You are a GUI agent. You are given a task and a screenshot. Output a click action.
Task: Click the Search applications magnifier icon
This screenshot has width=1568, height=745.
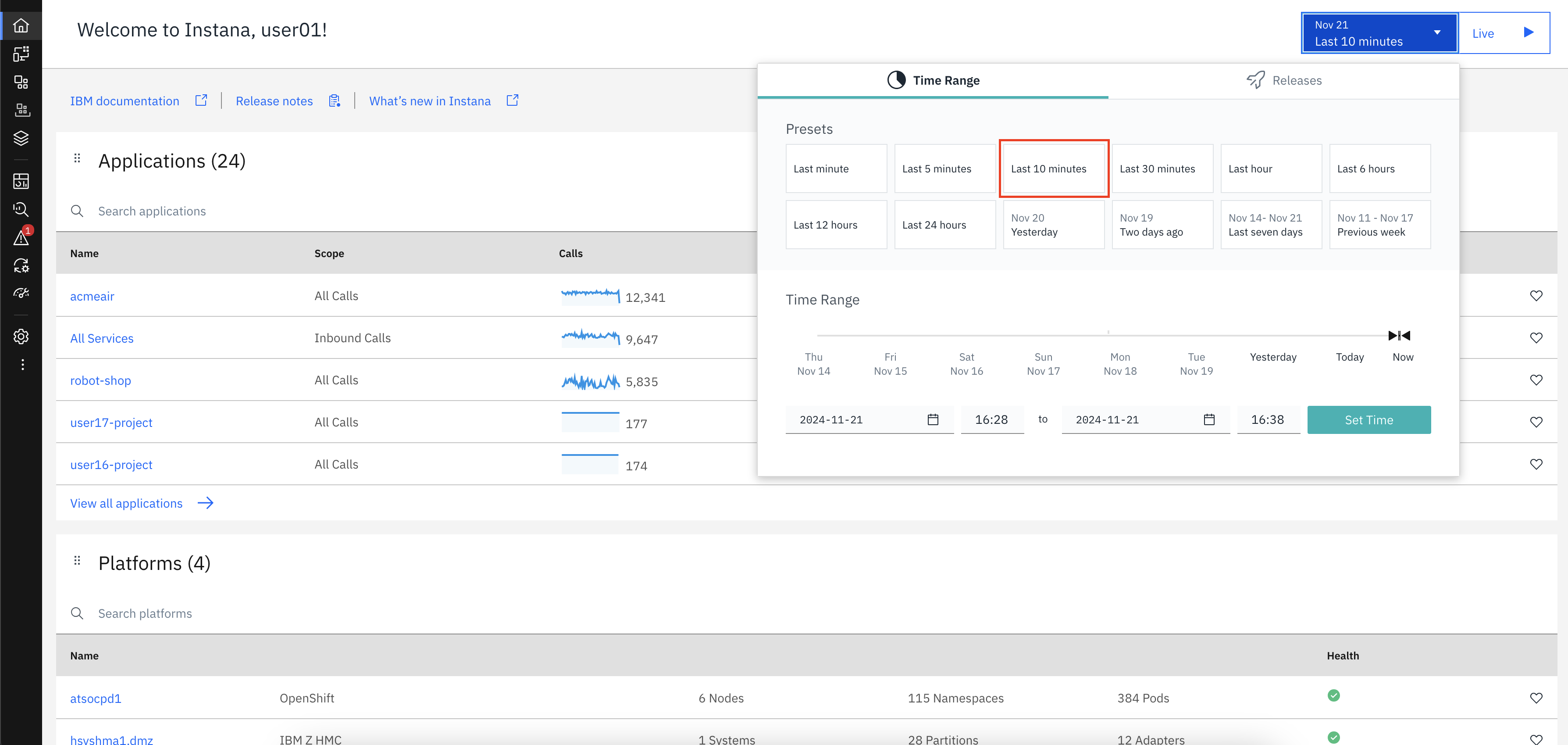click(77, 211)
